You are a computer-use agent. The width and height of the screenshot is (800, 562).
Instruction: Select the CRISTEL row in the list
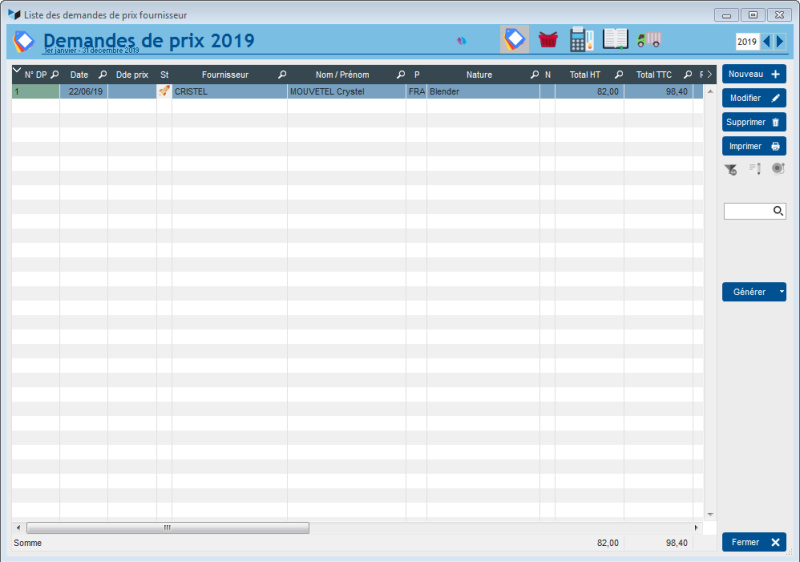click(228, 91)
